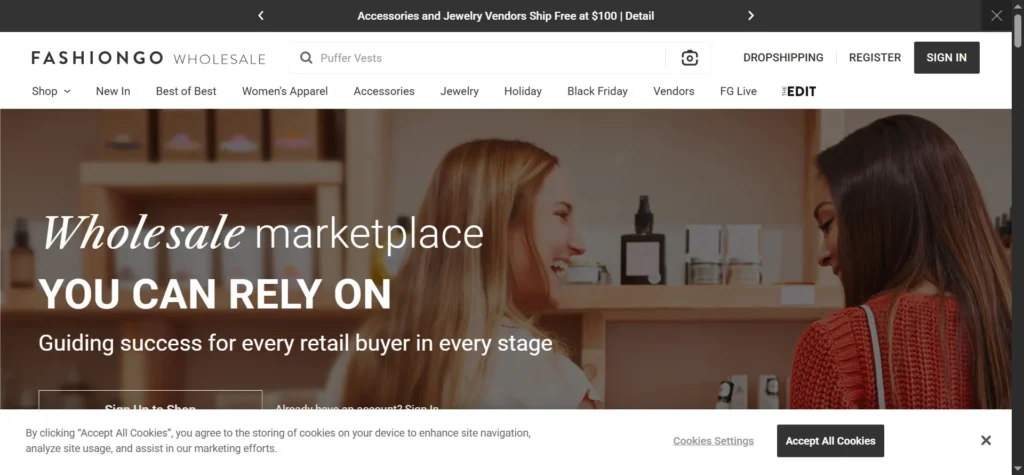
Task: Open the Black Friday page
Action: 597,91
